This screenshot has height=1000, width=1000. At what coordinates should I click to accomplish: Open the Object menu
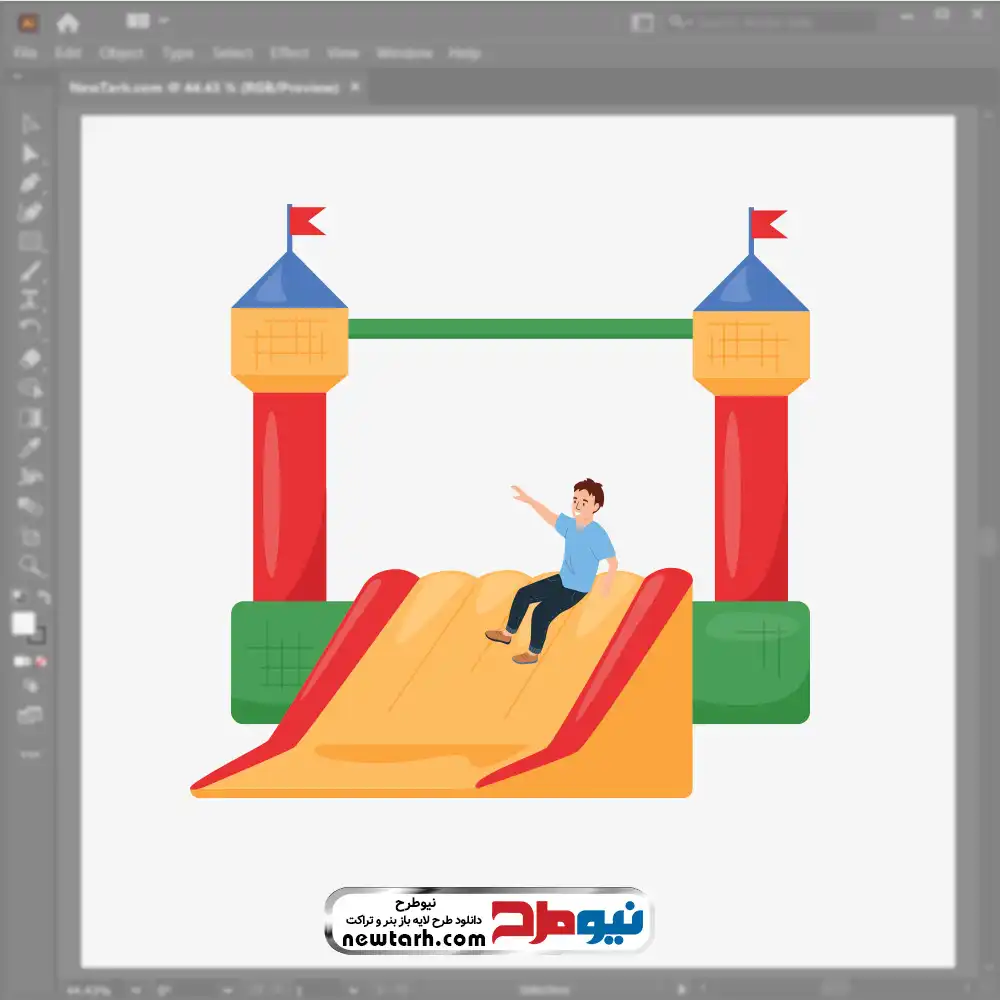(121, 53)
